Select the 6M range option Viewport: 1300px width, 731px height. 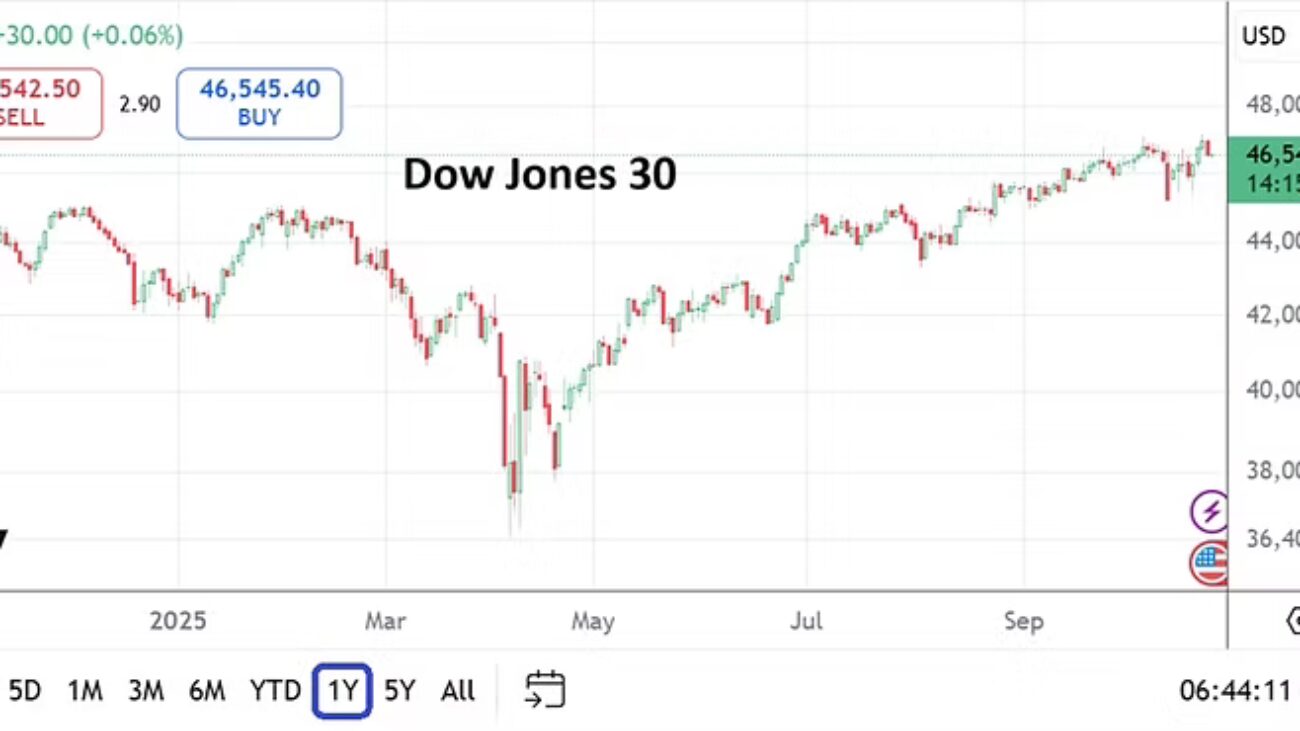pyautogui.click(x=207, y=690)
